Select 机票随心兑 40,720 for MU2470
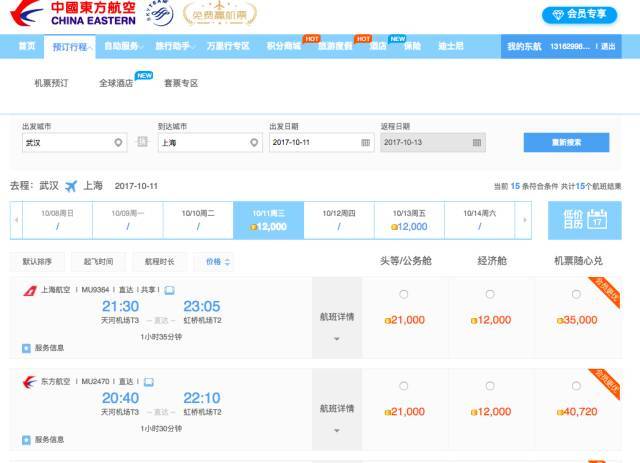The width and height of the screenshot is (640, 463). (x=576, y=386)
